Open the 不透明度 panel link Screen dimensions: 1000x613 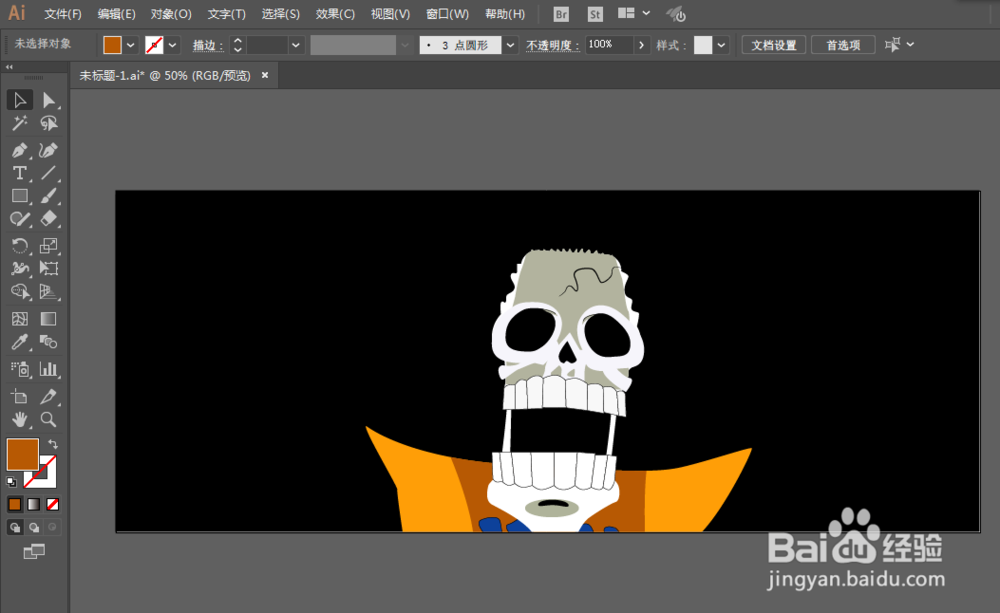click(x=552, y=45)
